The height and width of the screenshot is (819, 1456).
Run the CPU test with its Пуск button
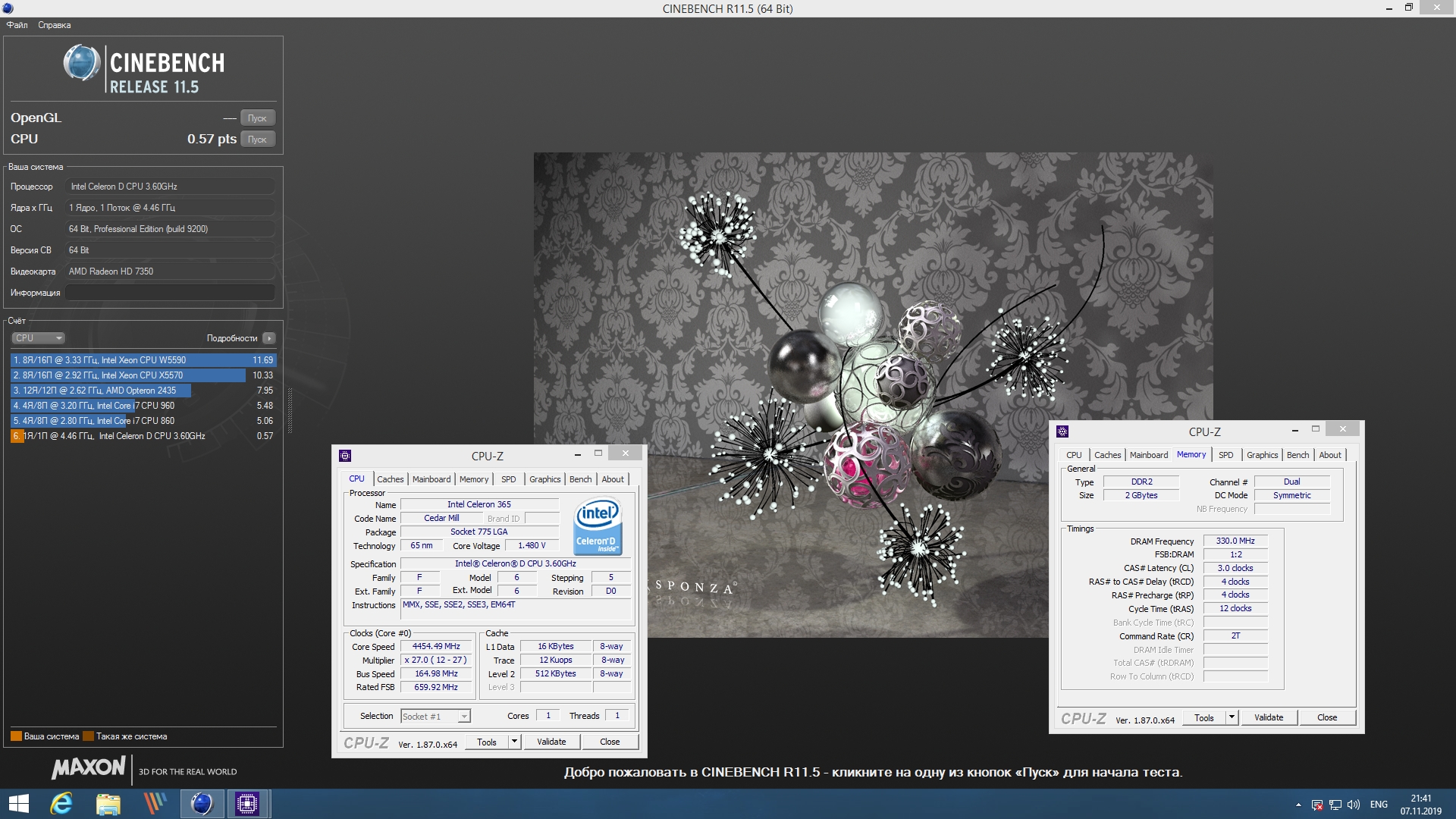[x=257, y=140]
